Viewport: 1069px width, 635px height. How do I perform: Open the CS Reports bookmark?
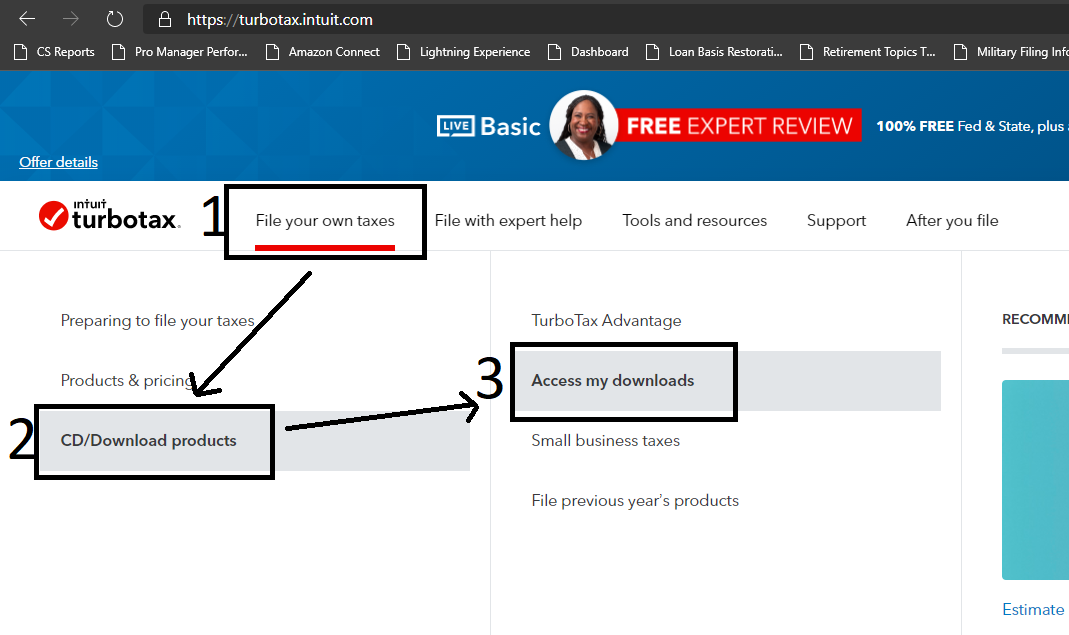(55, 52)
